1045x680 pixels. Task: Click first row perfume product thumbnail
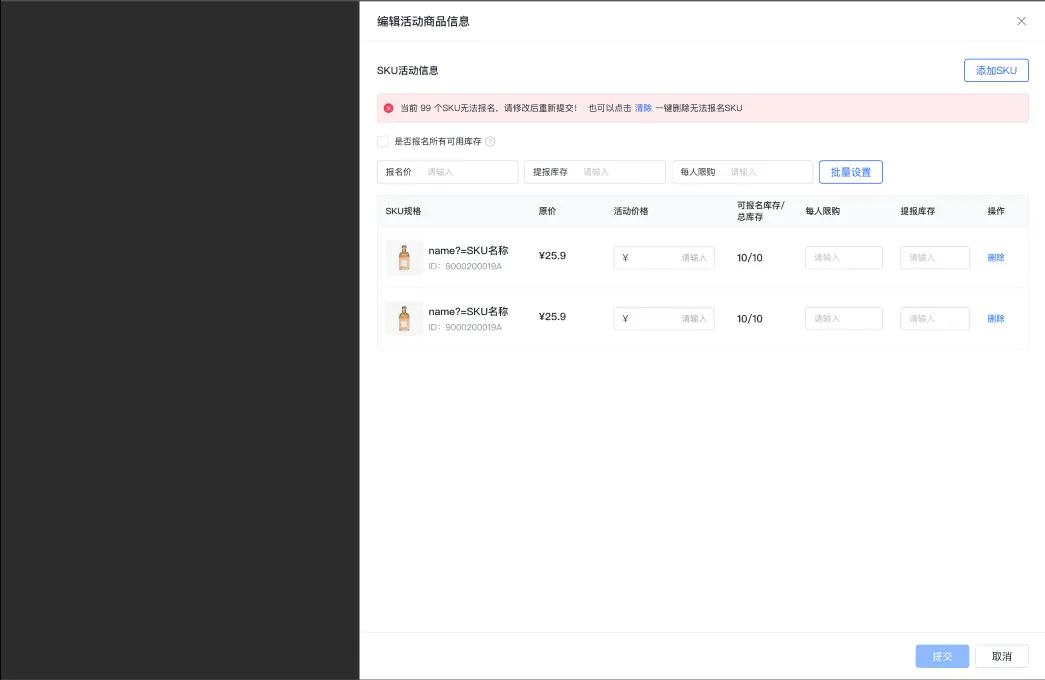[404, 257]
